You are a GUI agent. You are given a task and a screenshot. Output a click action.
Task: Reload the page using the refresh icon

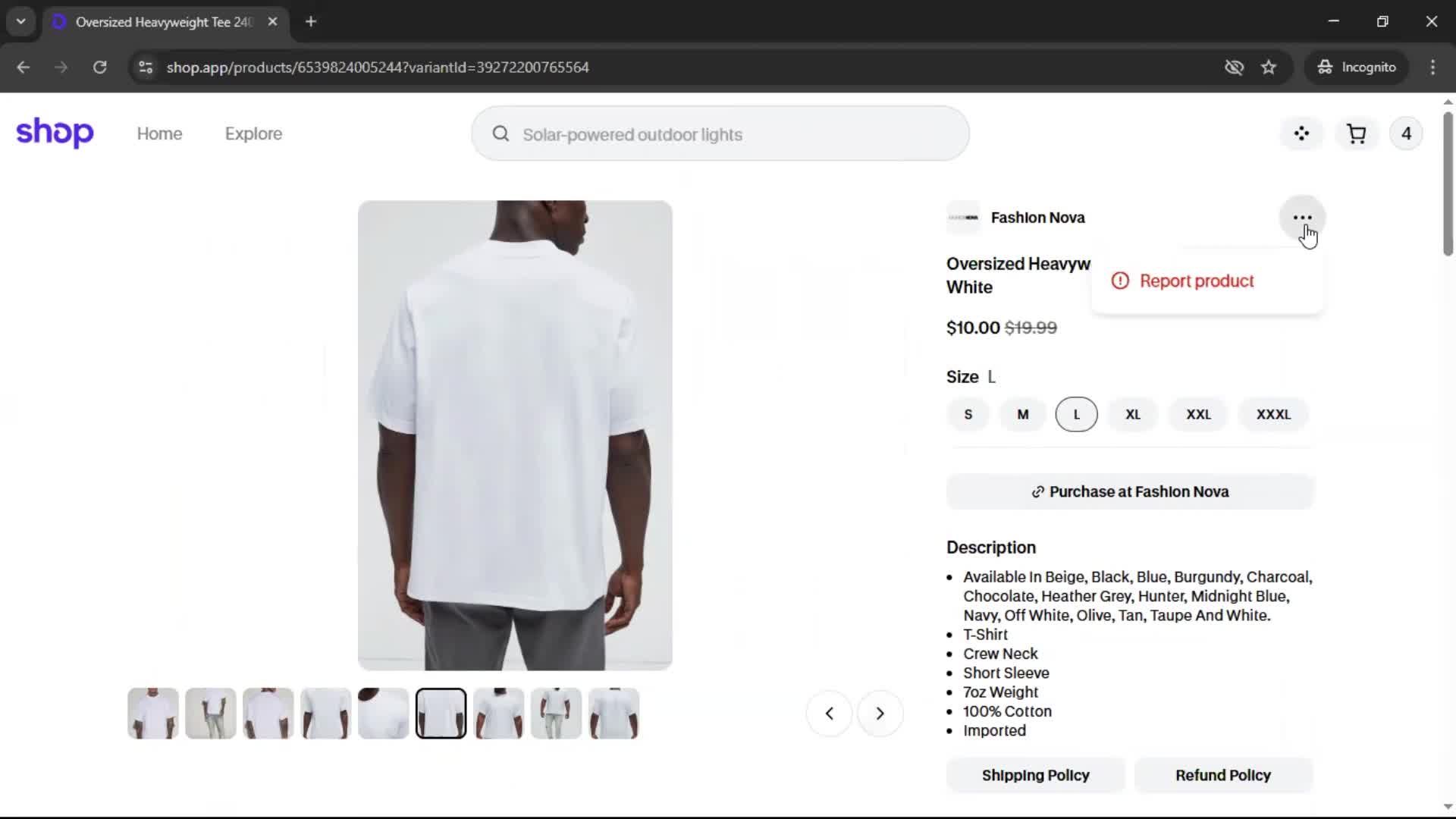tap(99, 67)
